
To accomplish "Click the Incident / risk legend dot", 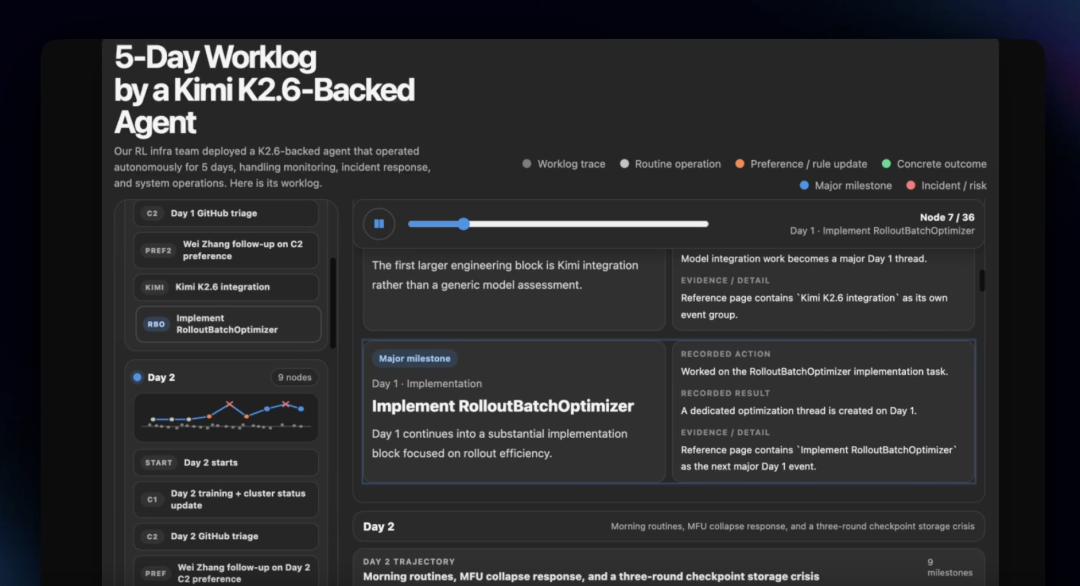I will click(x=910, y=185).
